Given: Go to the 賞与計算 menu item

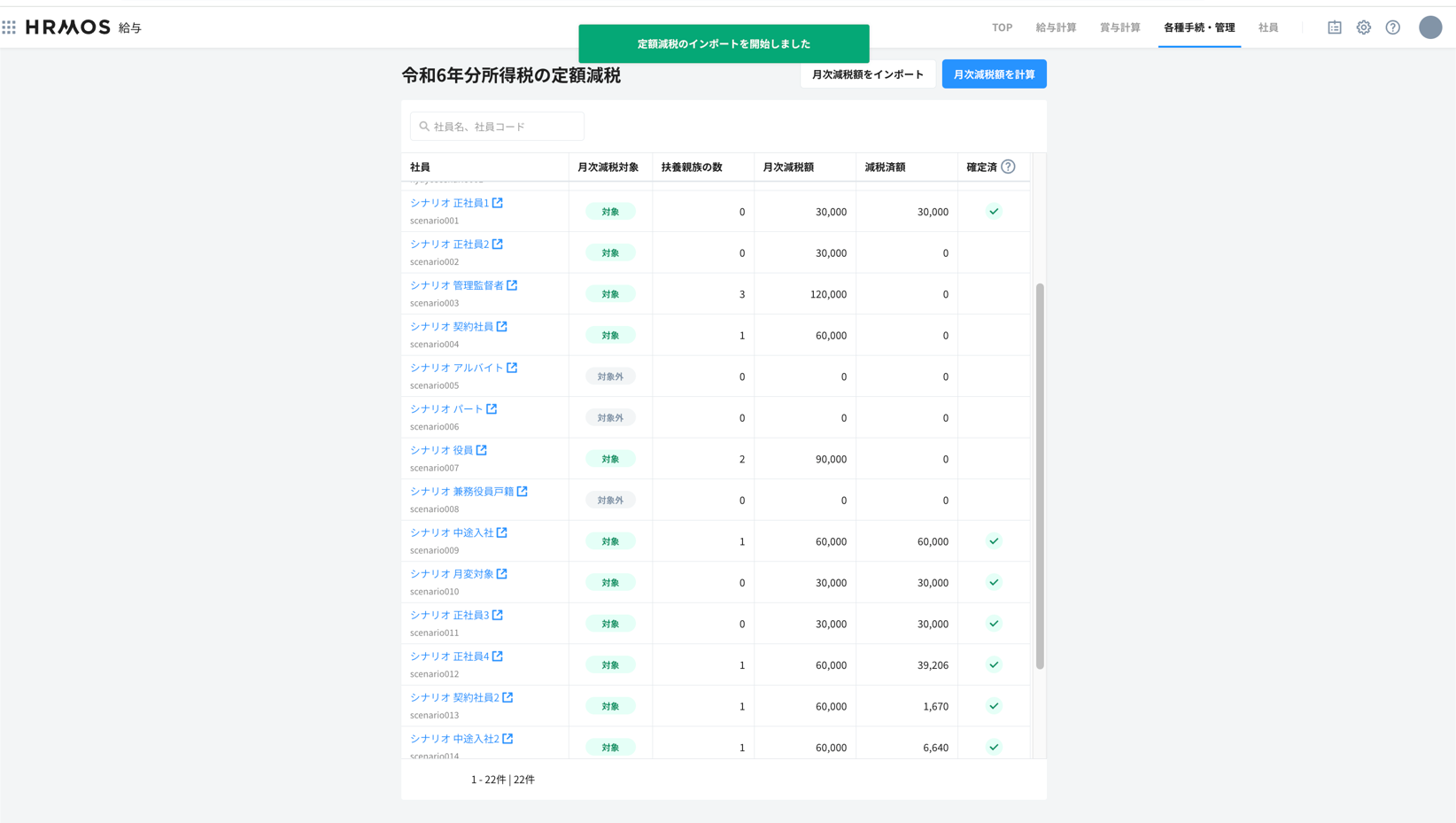Looking at the screenshot, I should 1119,27.
